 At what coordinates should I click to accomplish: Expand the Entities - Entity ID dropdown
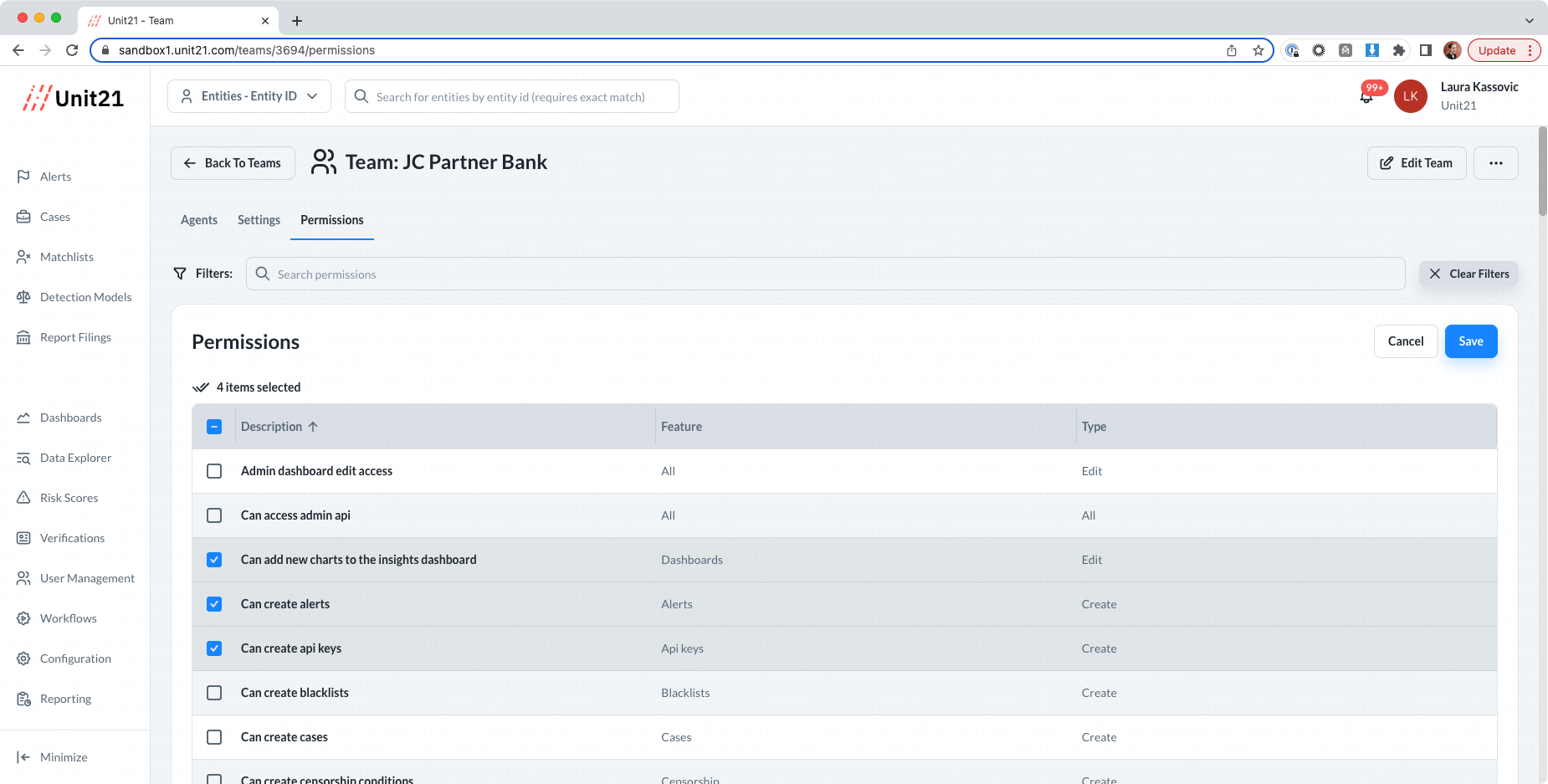tap(249, 96)
